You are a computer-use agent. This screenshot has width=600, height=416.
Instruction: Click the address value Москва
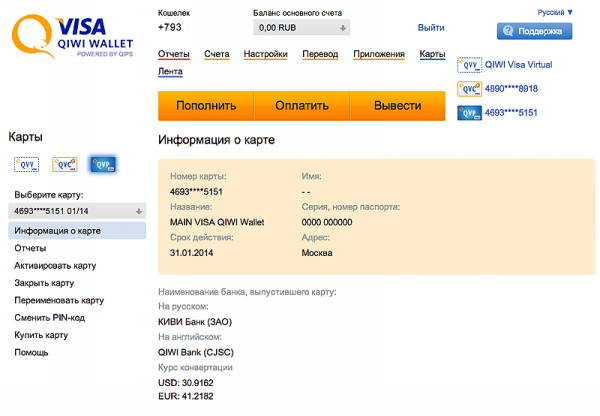click(317, 253)
